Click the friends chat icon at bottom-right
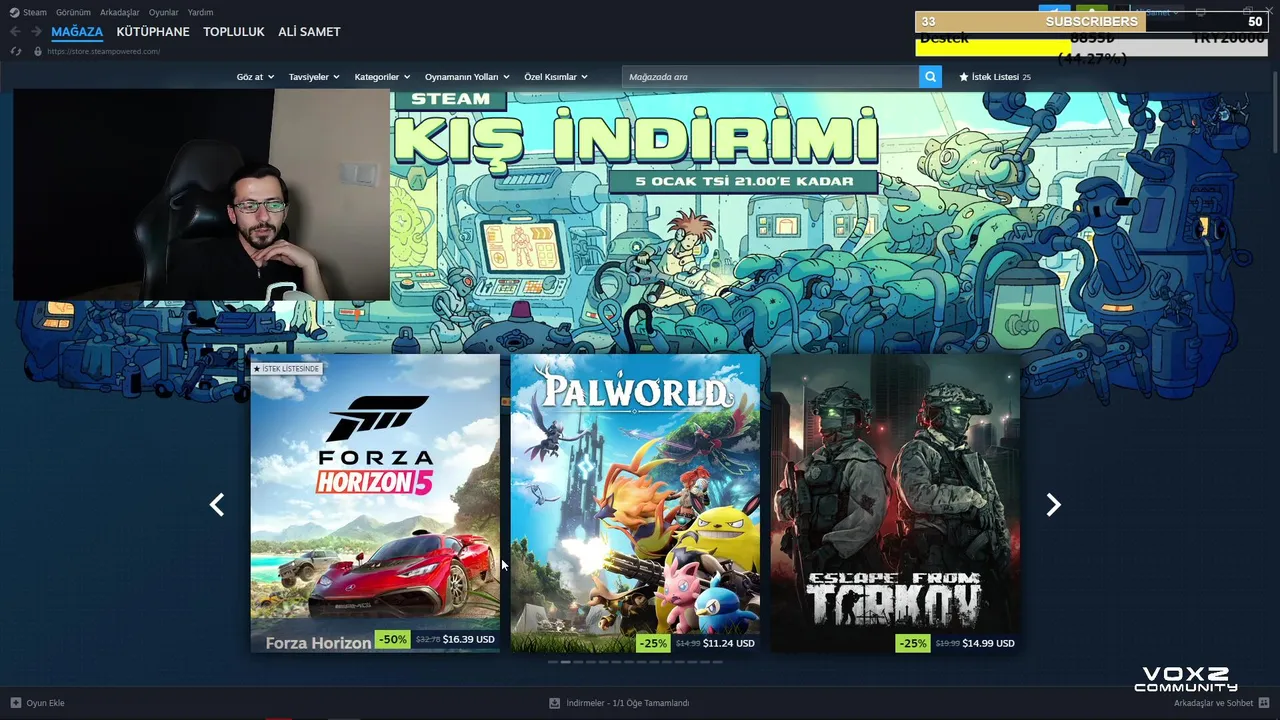 pyautogui.click(x=1264, y=703)
